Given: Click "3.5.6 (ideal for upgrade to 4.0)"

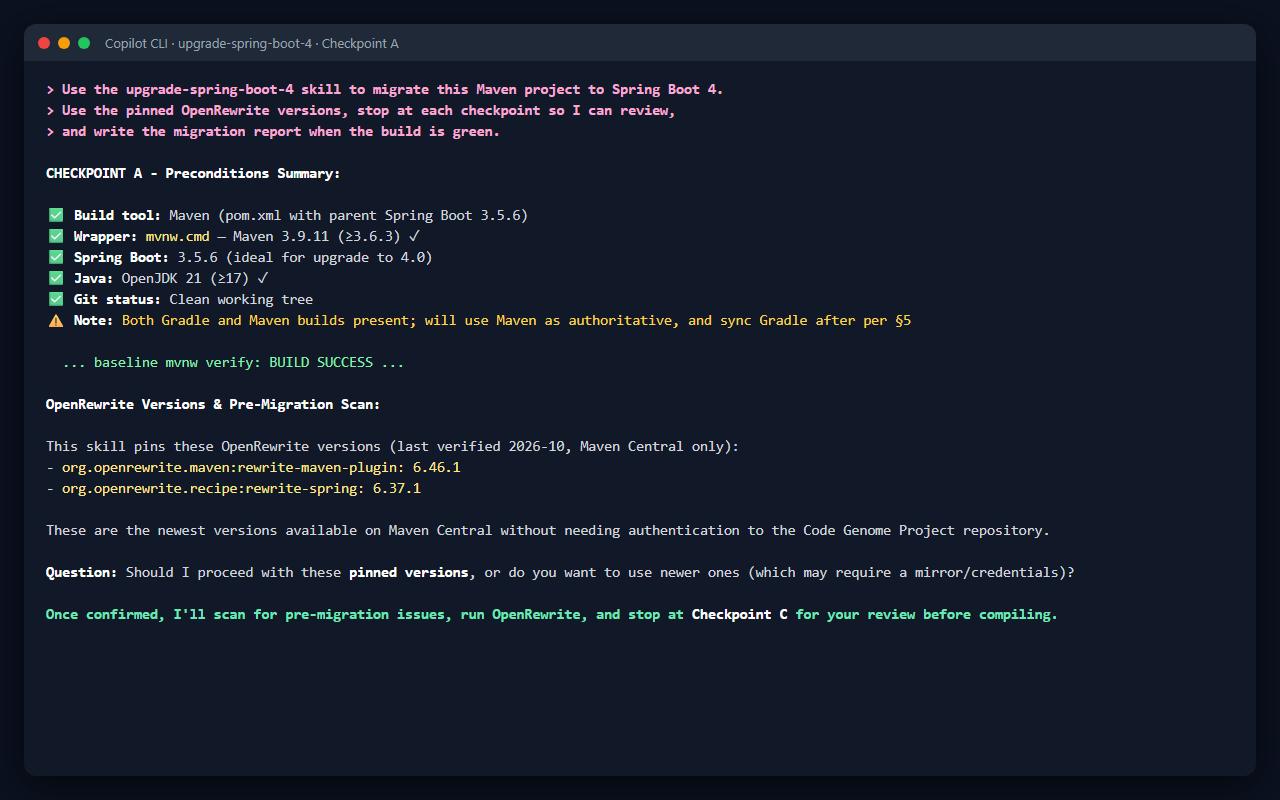Looking at the screenshot, I should (305, 257).
